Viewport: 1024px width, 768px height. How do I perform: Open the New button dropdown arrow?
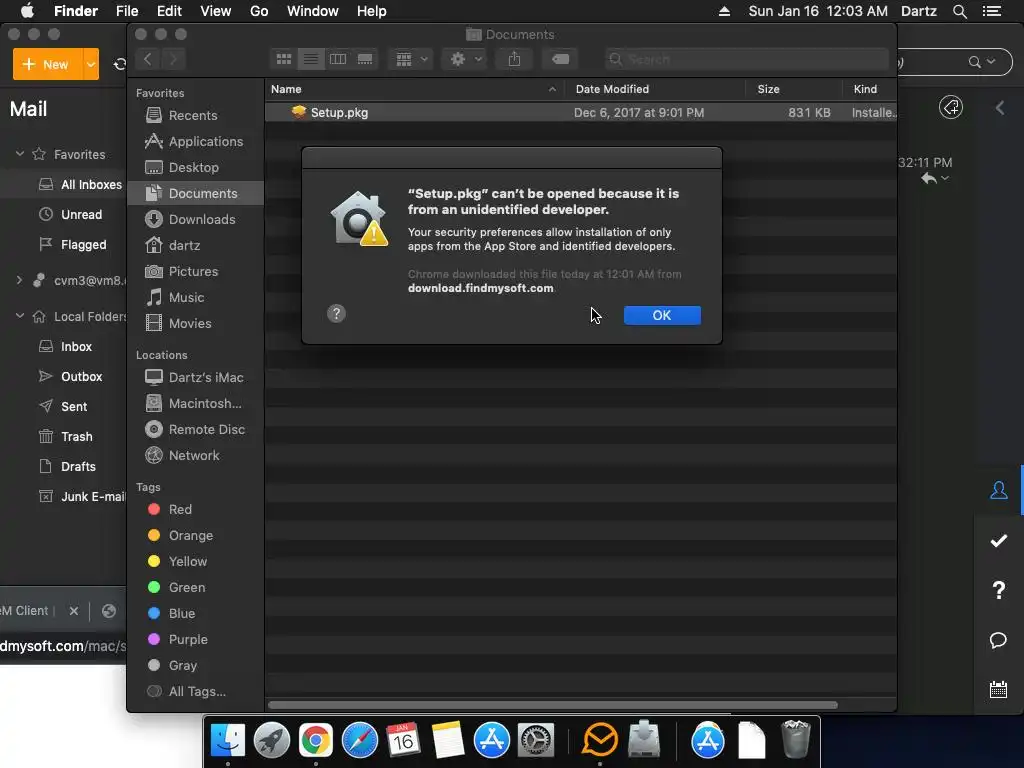point(91,64)
